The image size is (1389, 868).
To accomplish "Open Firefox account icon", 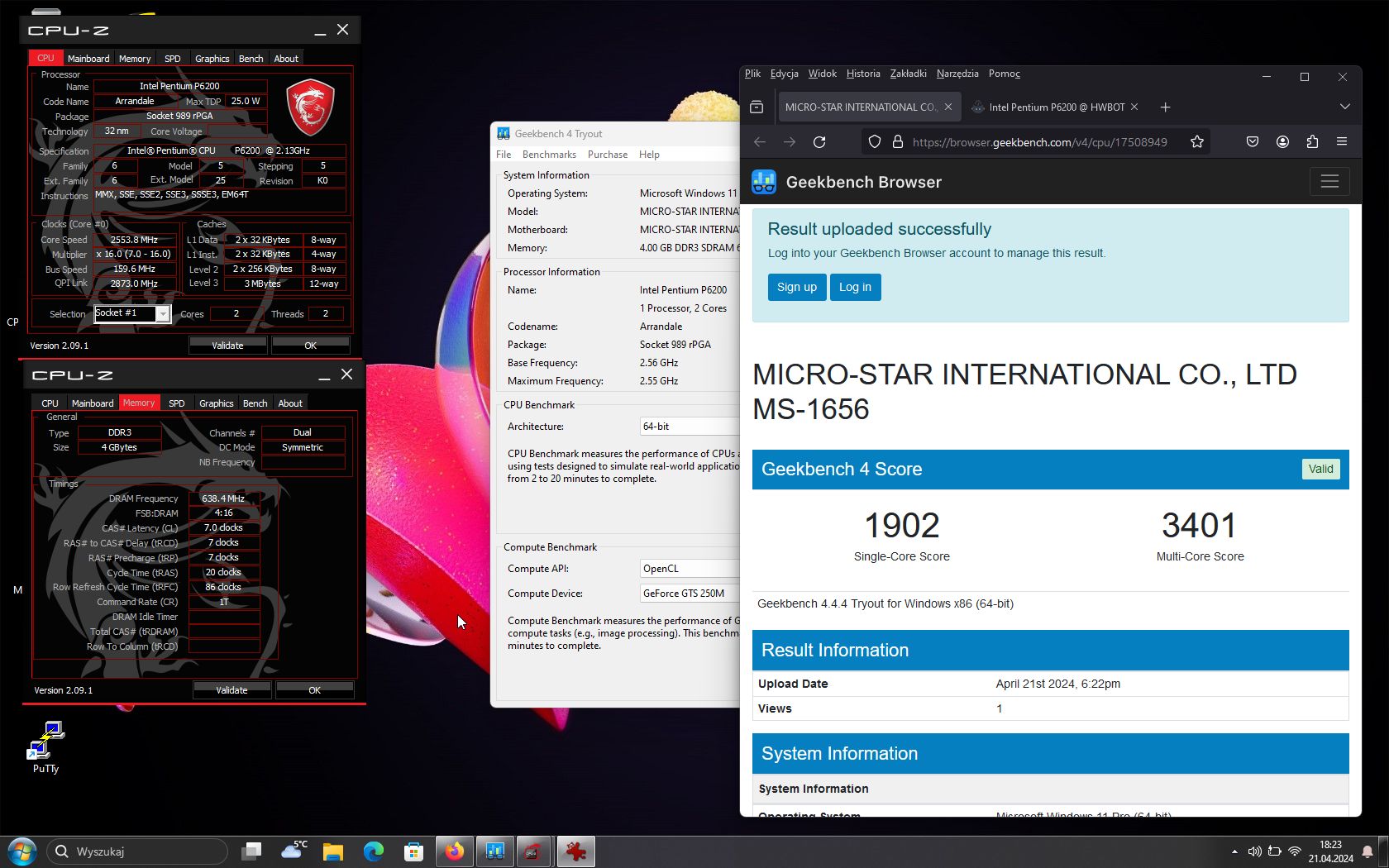I will [x=1282, y=142].
